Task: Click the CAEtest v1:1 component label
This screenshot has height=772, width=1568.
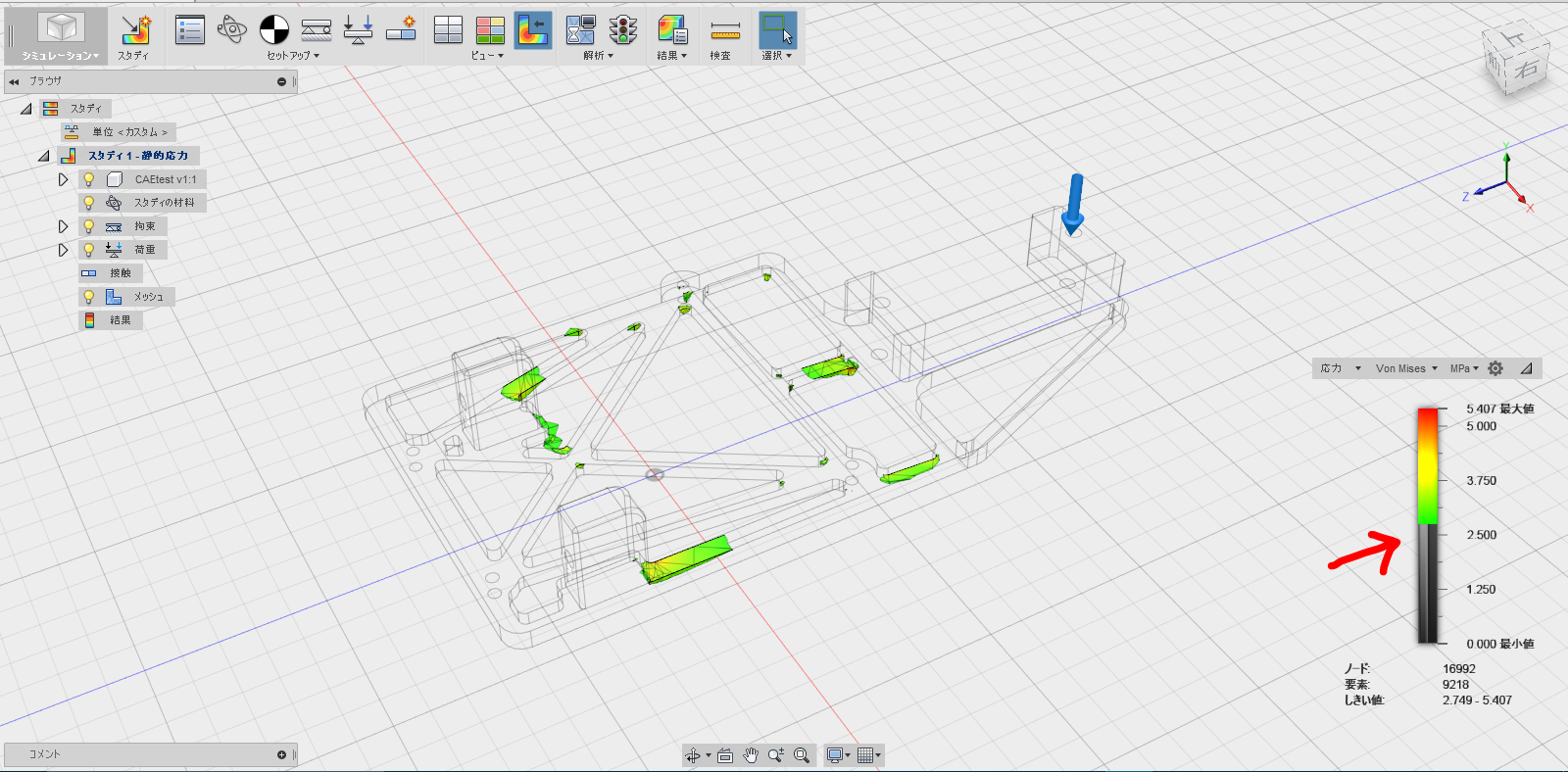Action: [166, 179]
